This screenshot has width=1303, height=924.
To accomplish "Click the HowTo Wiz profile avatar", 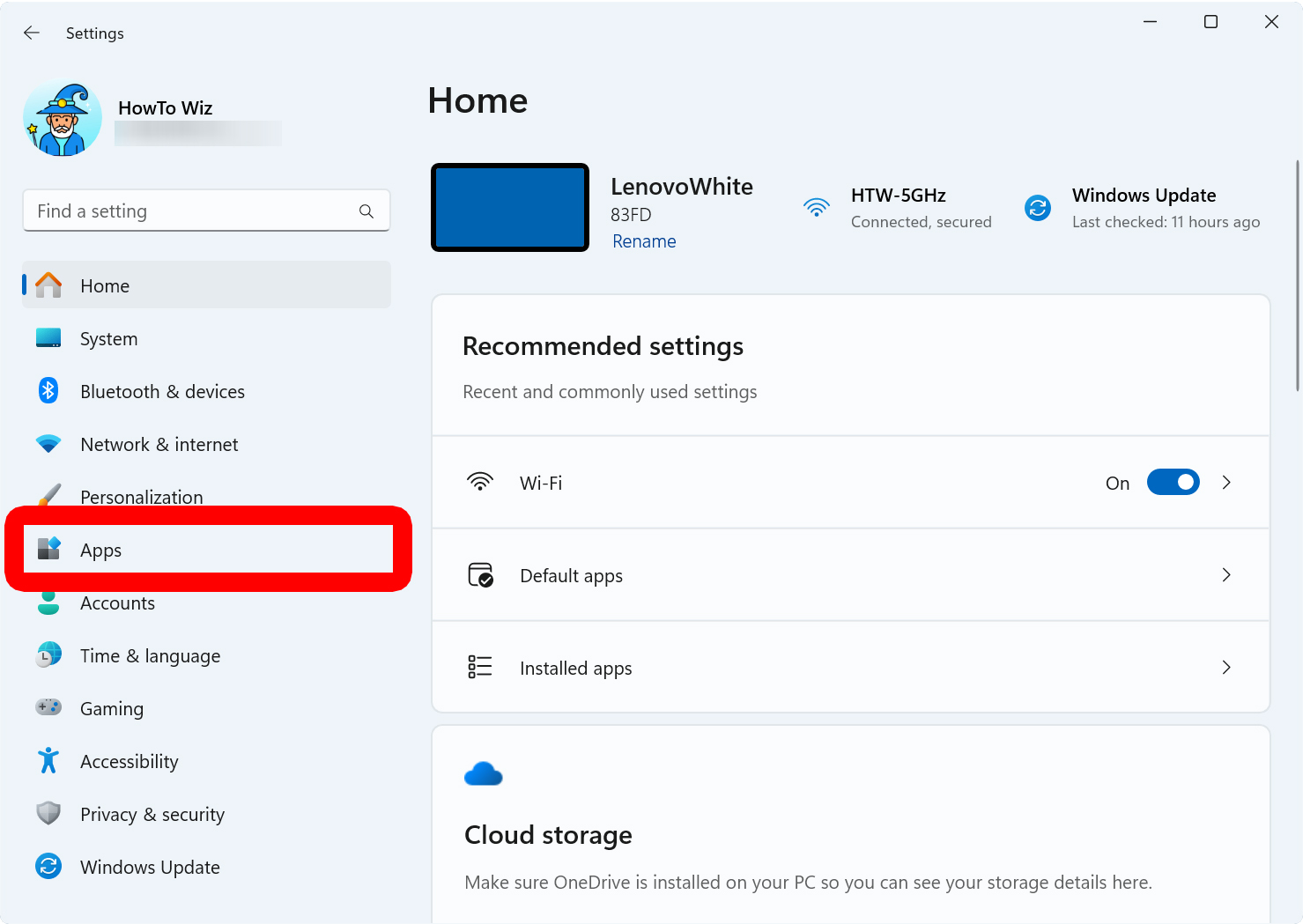I will pos(63,119).
